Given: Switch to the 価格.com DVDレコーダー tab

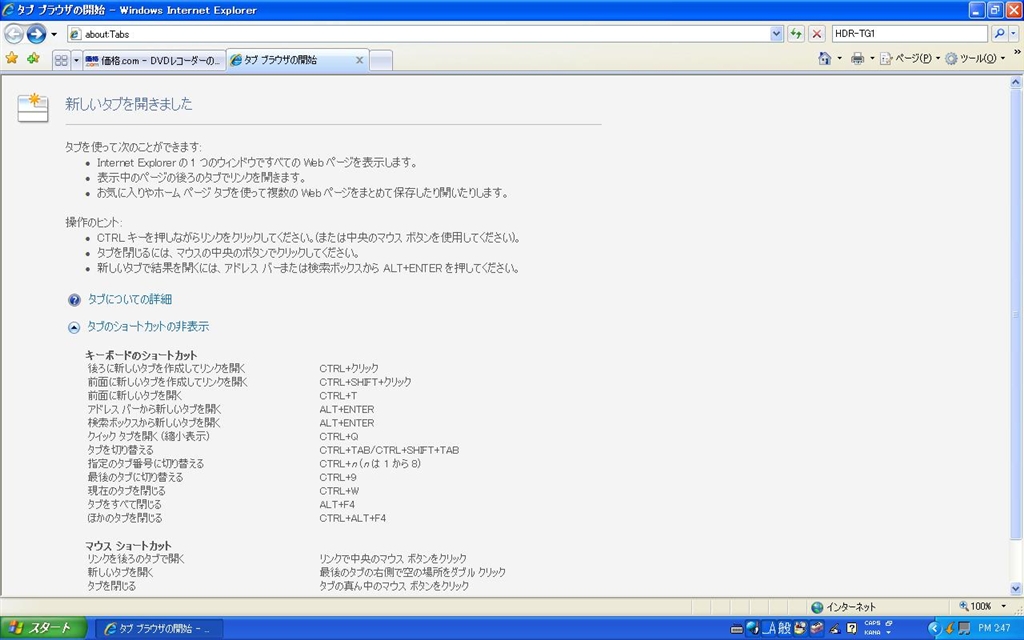Looking at the screenshot, I should [x=154, y=61].
